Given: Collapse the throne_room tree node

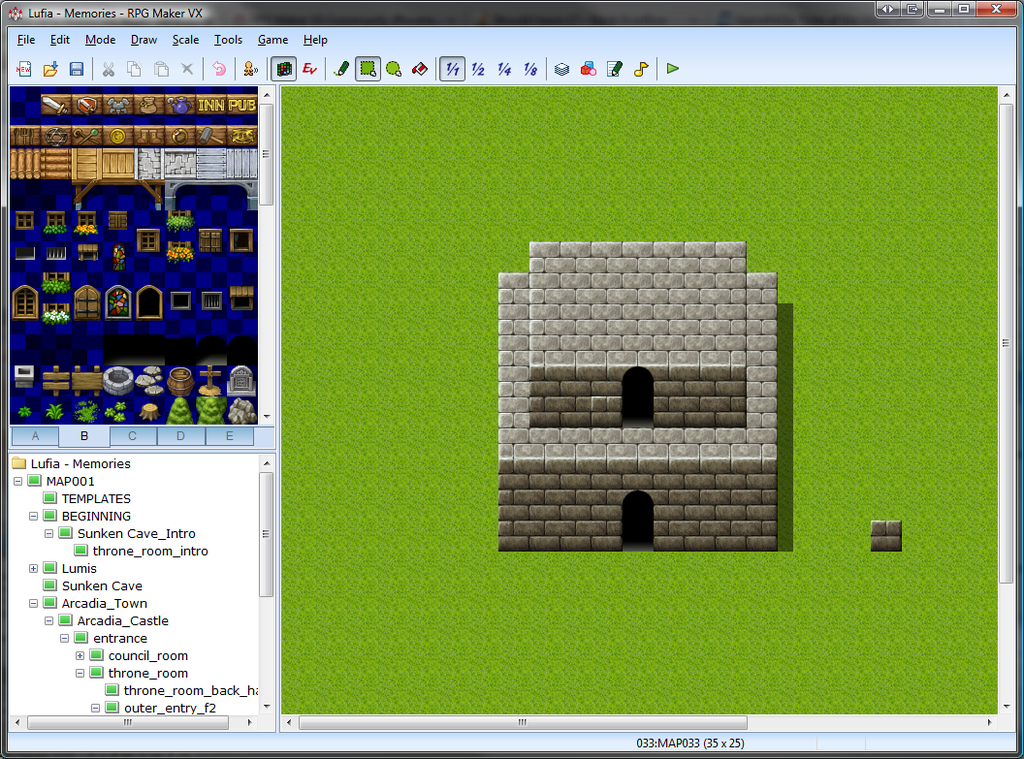Looking at the screenshot, I should tap(80, 673).
